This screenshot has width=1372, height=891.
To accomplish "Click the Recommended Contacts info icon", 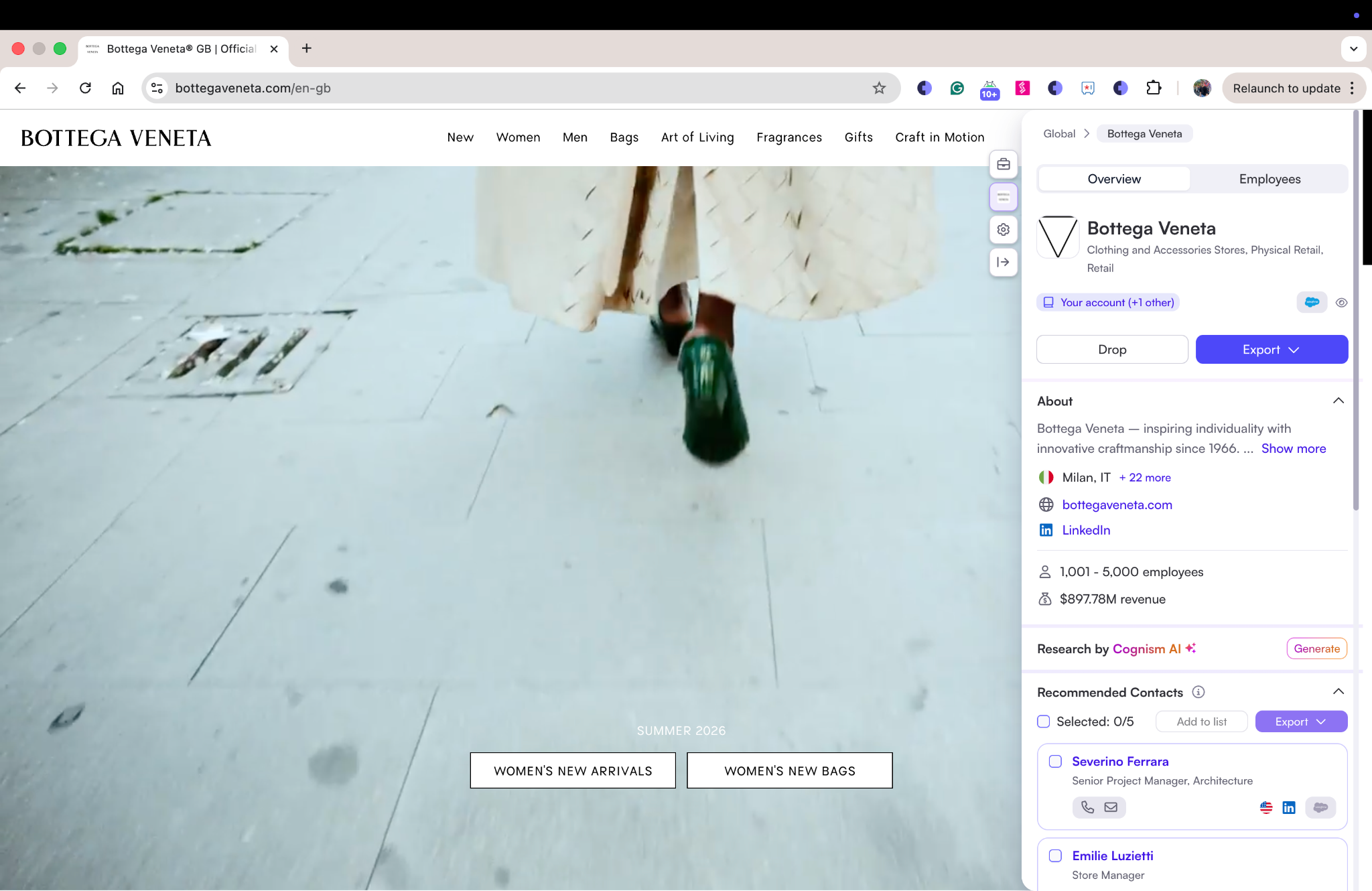I will (1198, 692).
